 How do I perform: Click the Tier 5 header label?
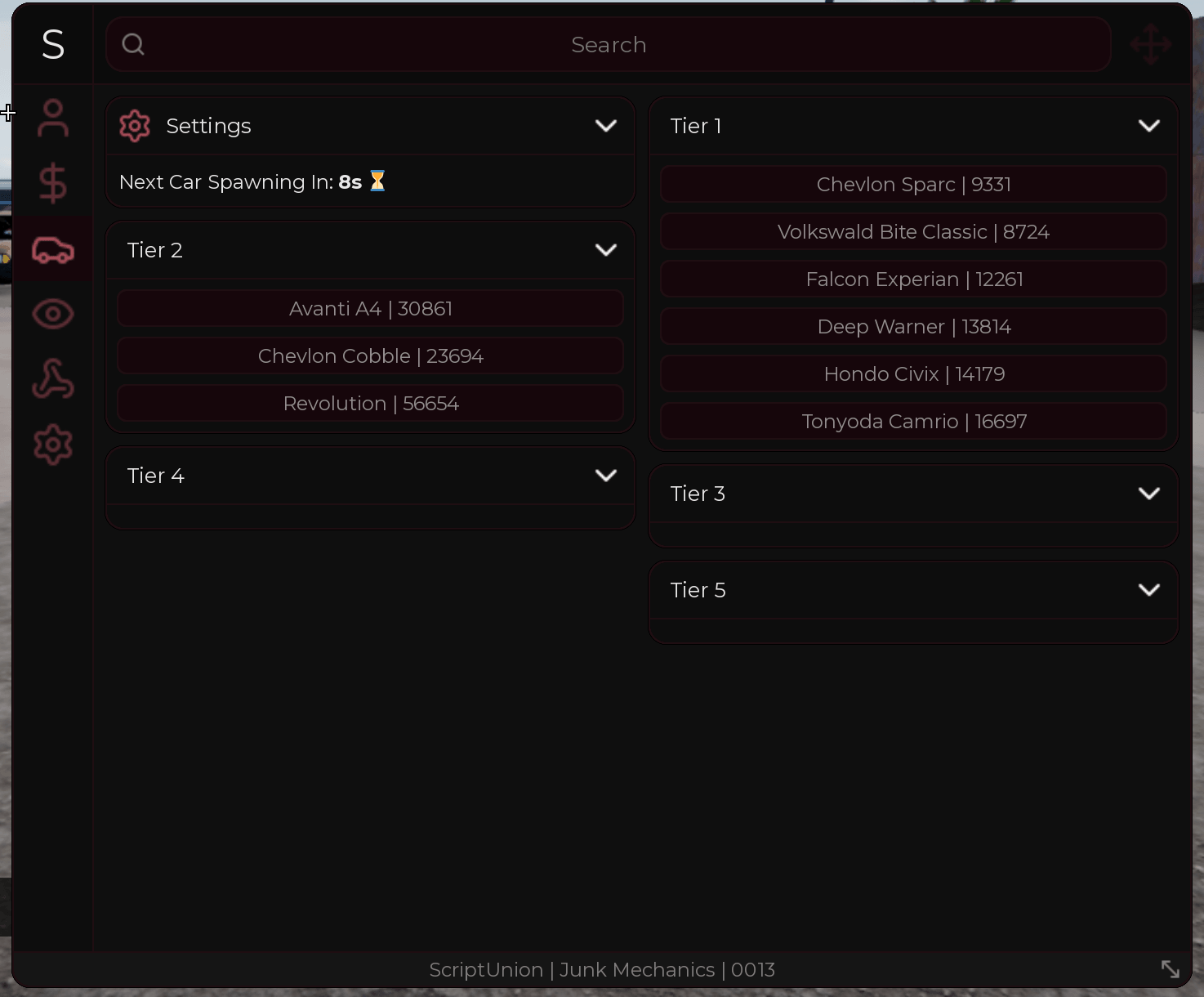click(698, 590)
